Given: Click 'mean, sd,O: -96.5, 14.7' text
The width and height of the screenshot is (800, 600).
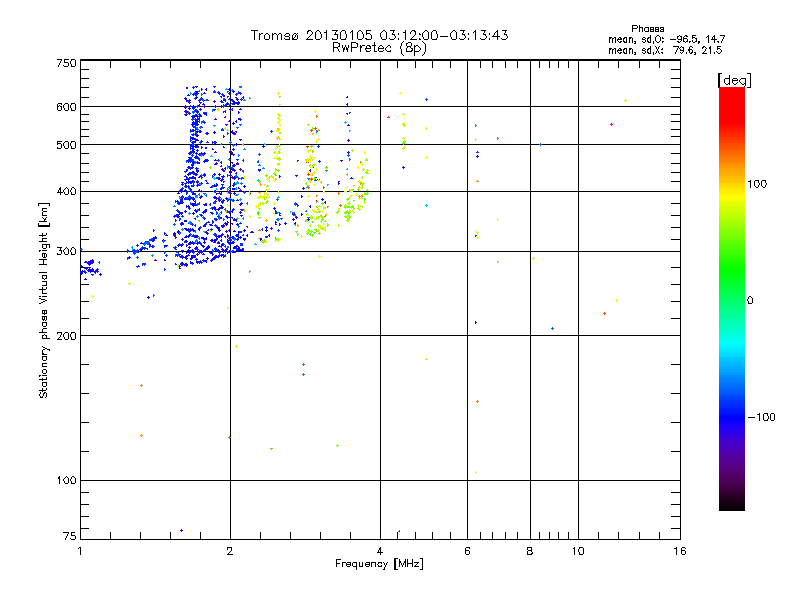Looking at the screenshot, I should [x=666, y=39].
